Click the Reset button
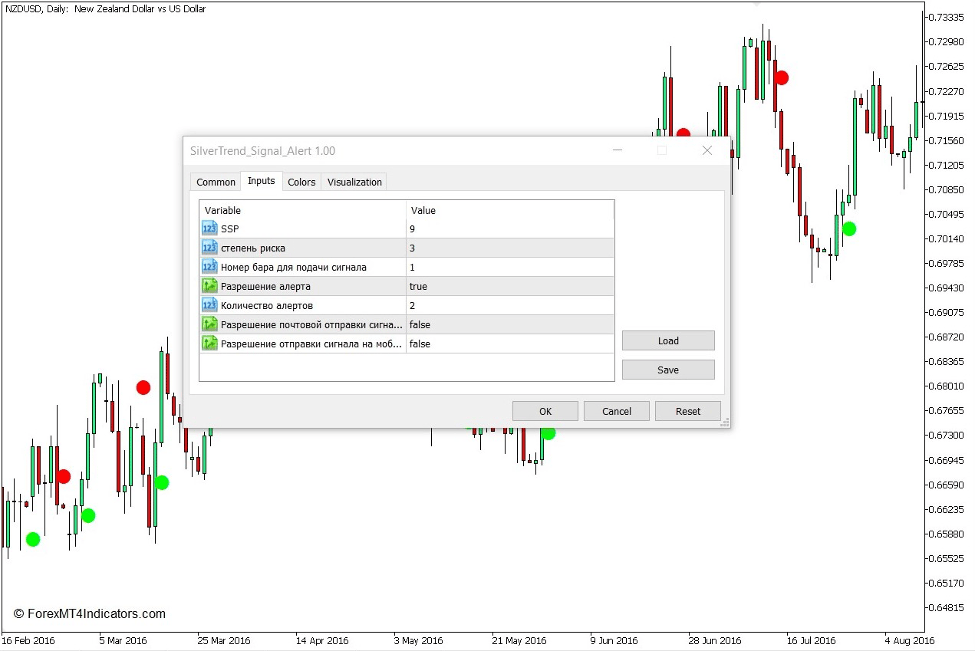Screen dimensions: 977x652 688,411
